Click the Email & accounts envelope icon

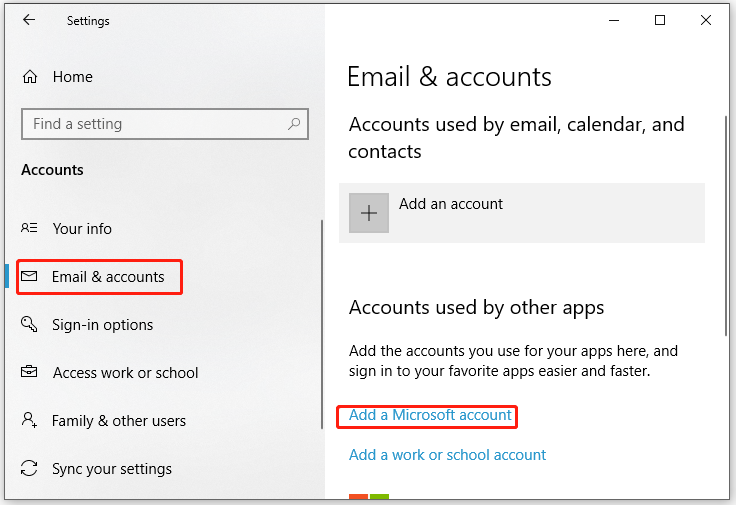click(x=29, y=276)
